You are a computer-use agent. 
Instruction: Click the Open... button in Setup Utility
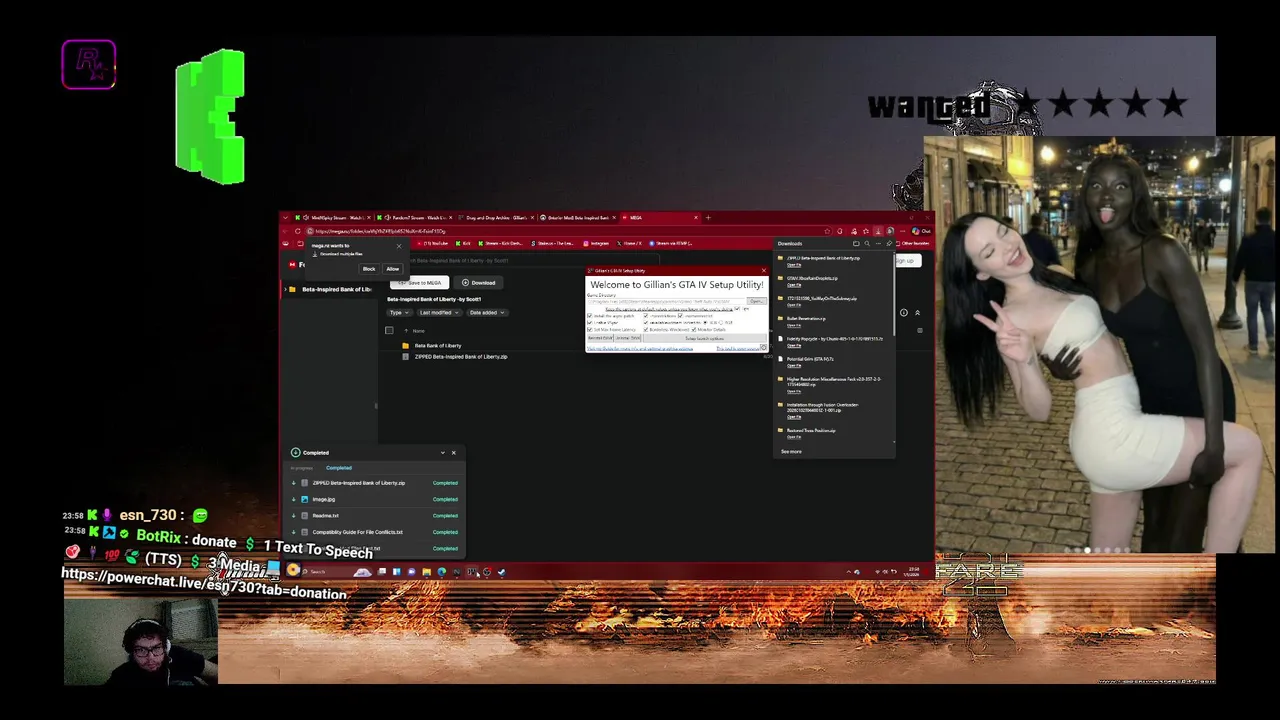tap(755, 301)
